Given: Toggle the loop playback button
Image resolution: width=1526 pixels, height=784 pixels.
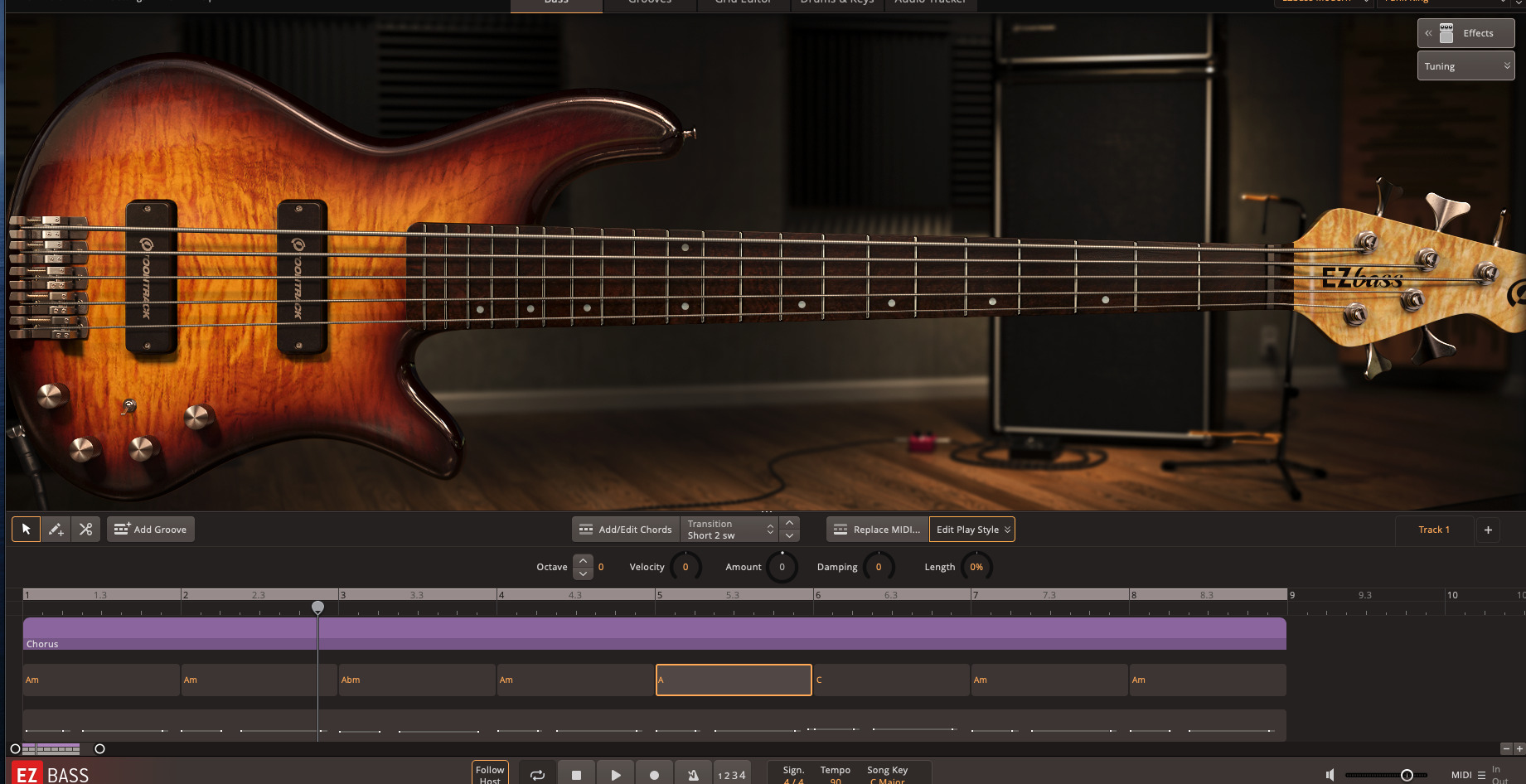Looking at the screenshot, I should pyautogui.click(x=537, y=775).
